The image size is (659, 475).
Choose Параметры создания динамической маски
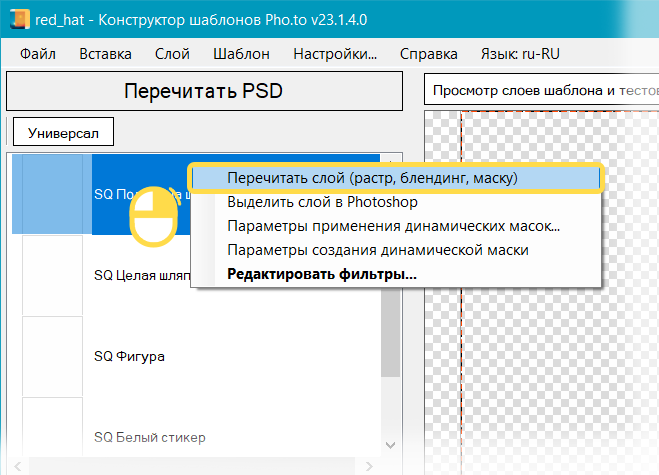point(378,250)
